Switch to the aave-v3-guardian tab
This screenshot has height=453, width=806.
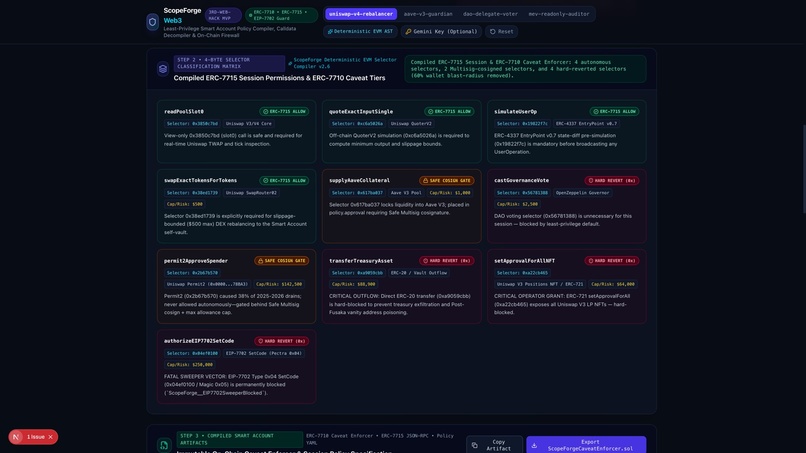click(428, 14)
